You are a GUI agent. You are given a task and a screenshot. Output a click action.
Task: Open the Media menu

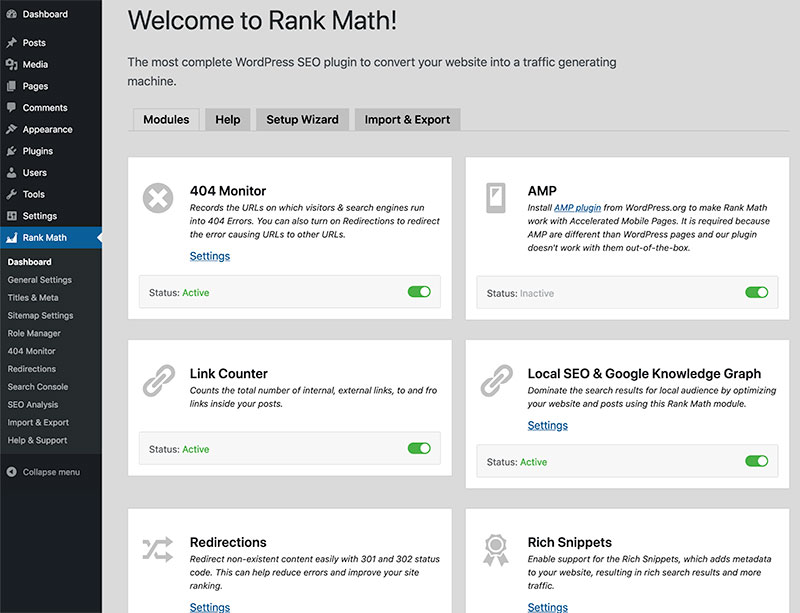pyautogui.click(x=51, y=64)
